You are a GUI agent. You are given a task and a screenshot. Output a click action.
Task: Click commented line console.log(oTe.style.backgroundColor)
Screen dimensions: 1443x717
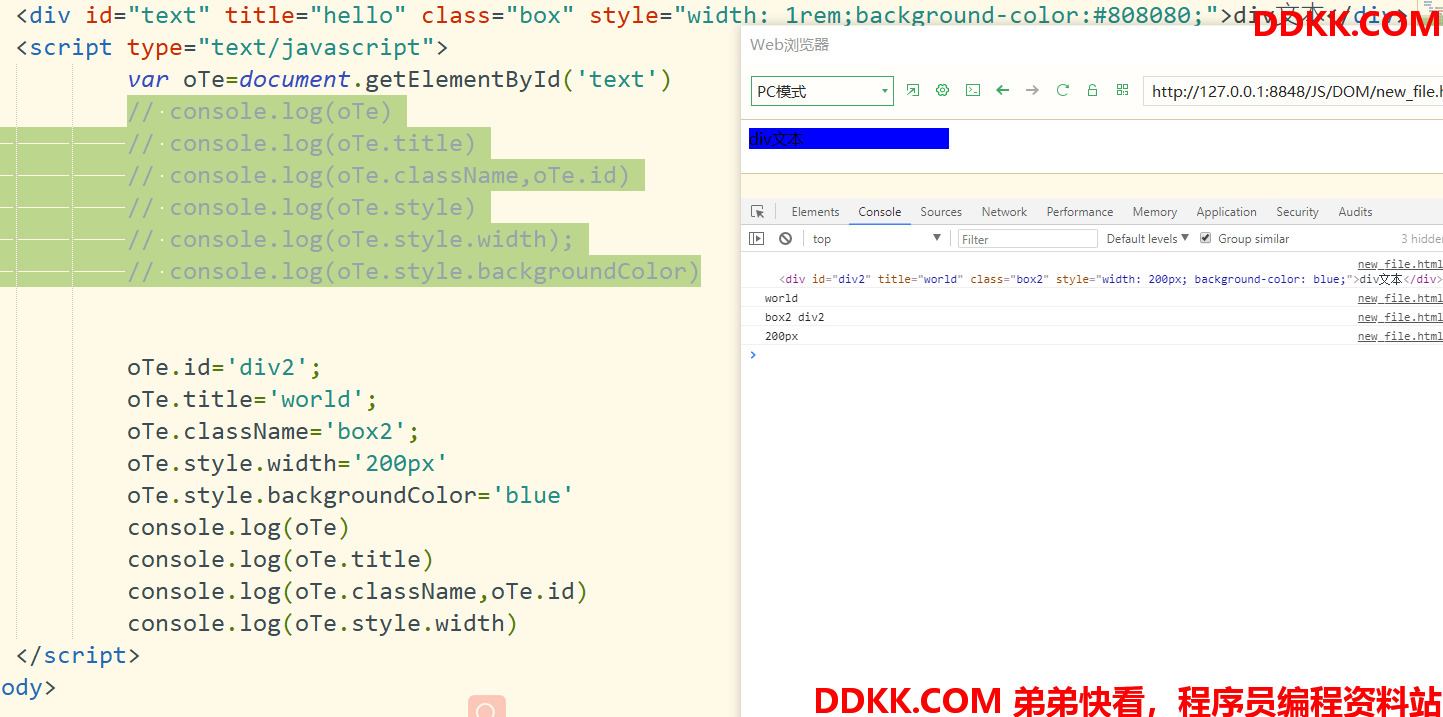pyautogui.click(x=413, y=271)
